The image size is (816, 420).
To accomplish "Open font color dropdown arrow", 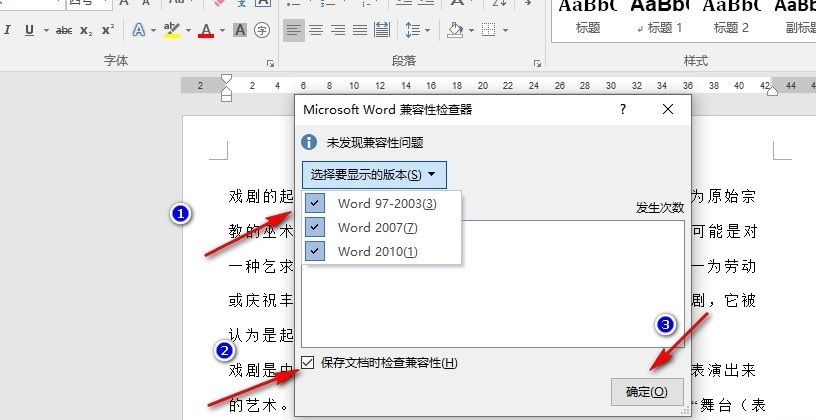I will [222, 30].
